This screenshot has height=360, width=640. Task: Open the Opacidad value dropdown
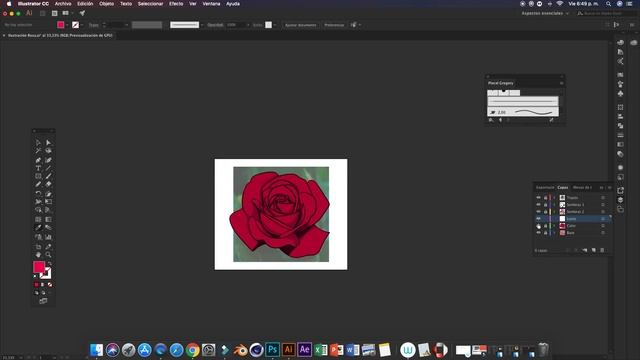tap(247, 25)
